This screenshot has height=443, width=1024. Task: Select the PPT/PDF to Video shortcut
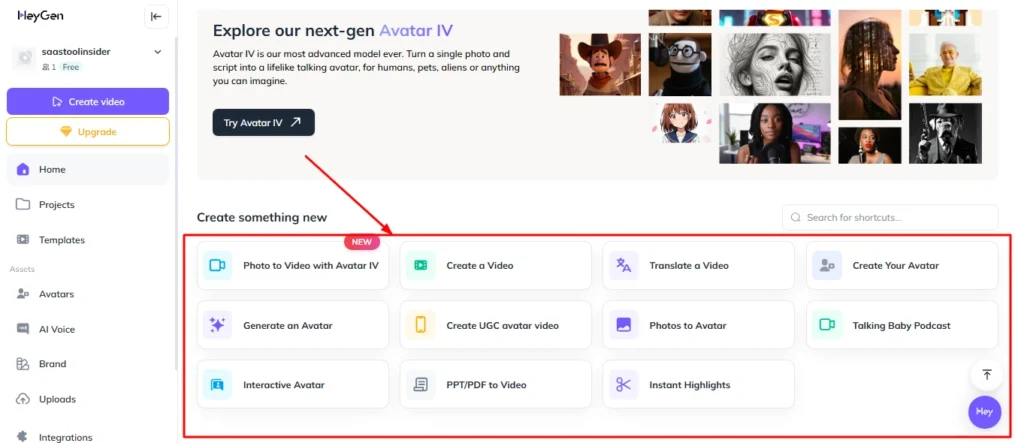496,384
